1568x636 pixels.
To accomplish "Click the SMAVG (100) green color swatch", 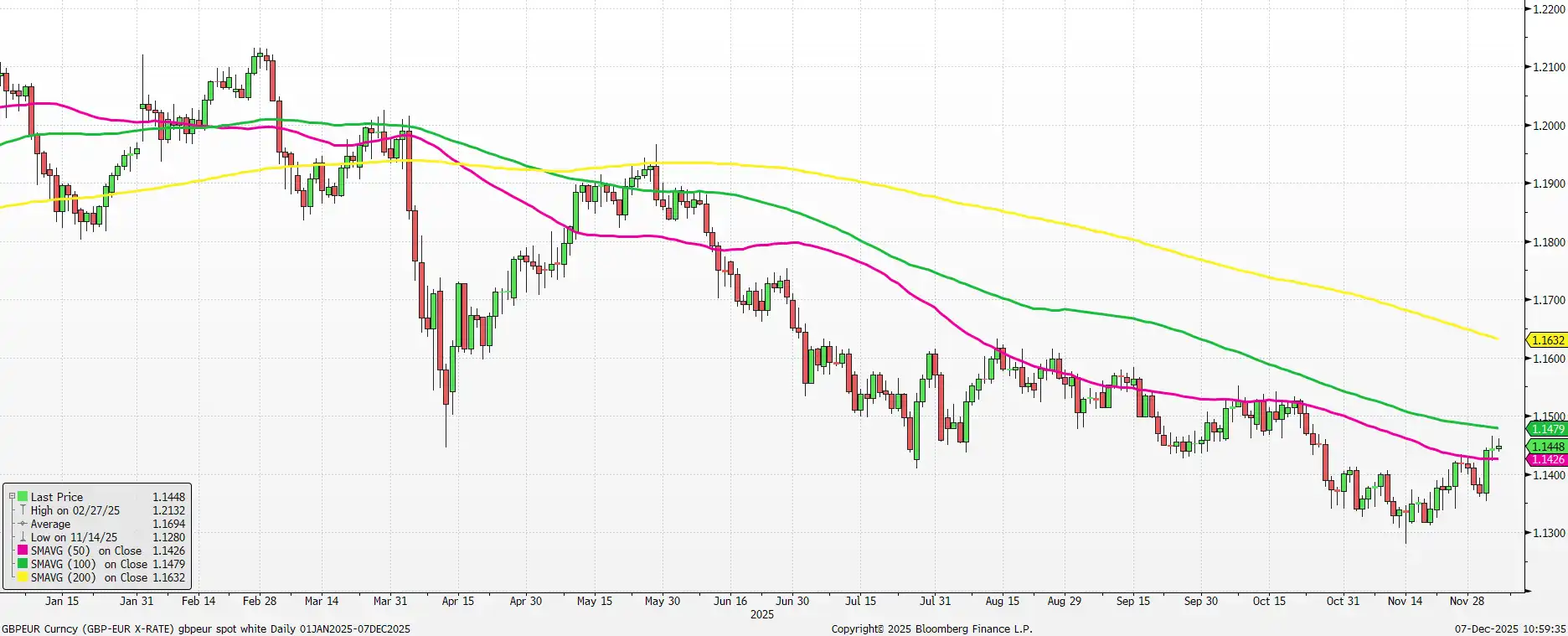I will (23, 563).
